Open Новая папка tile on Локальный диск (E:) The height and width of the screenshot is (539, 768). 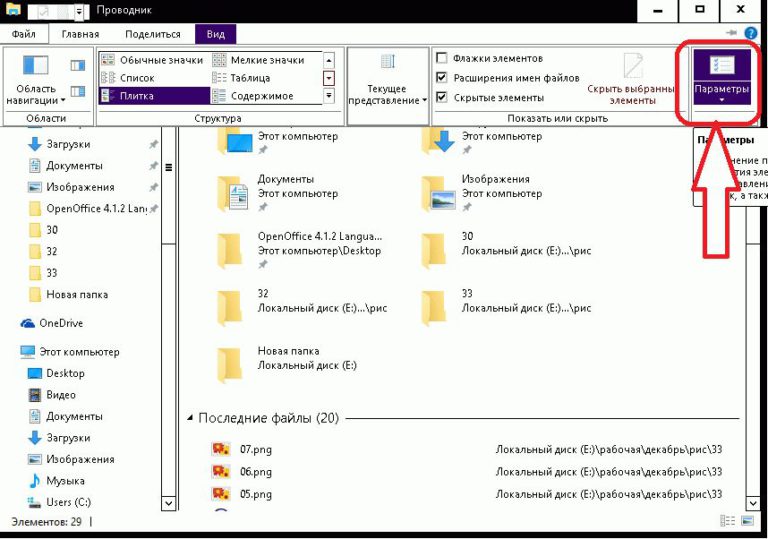pyautogui.click(x=287, y=365)
